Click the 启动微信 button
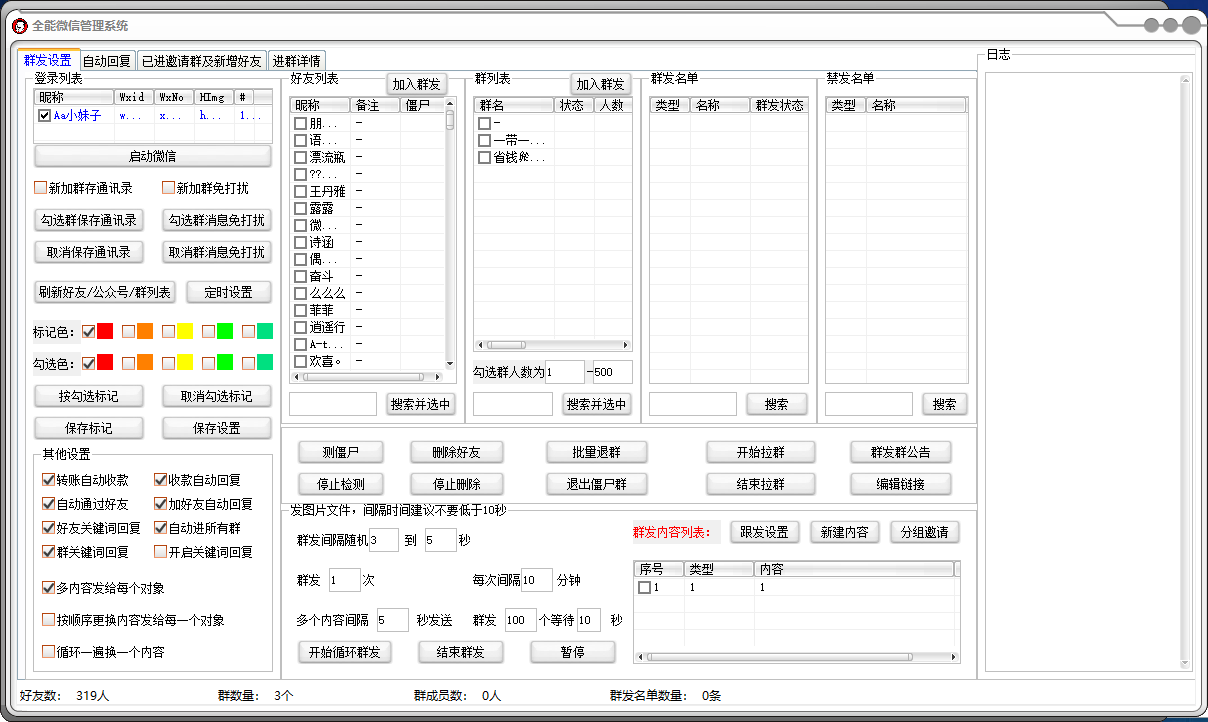 pos(153,156)
